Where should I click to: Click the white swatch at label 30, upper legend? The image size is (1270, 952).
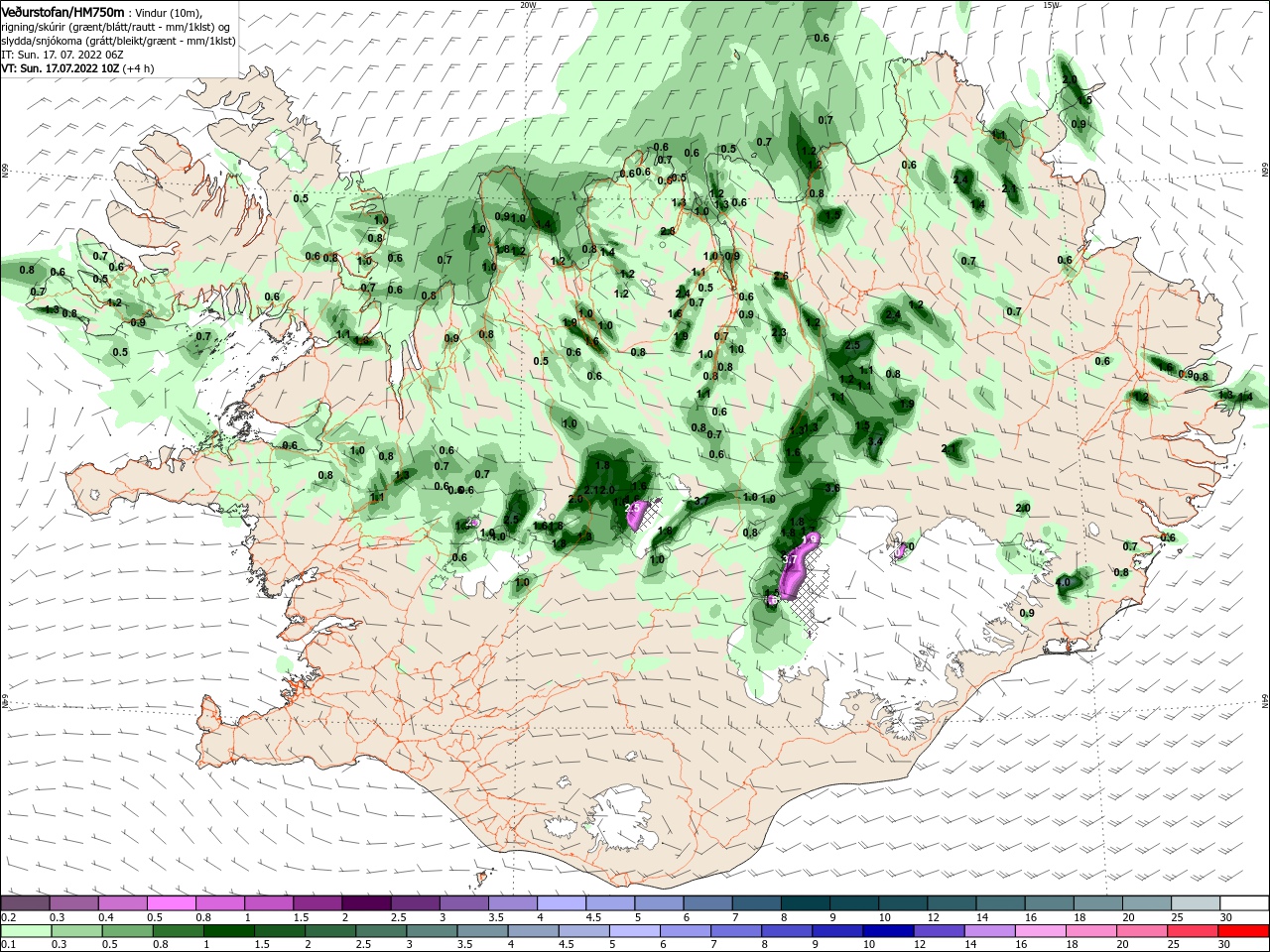click(1244, 903)
